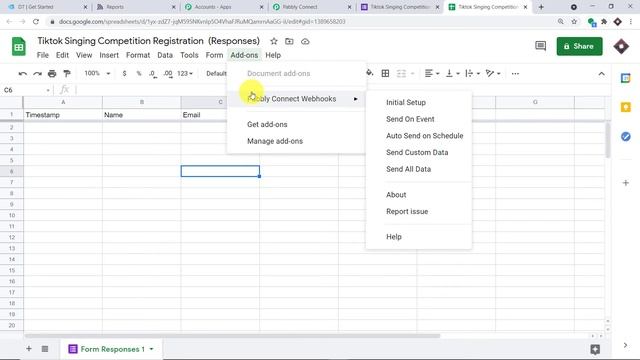640x360 pixels.
Task: Open the Explore button
Action: click(595, 349)
